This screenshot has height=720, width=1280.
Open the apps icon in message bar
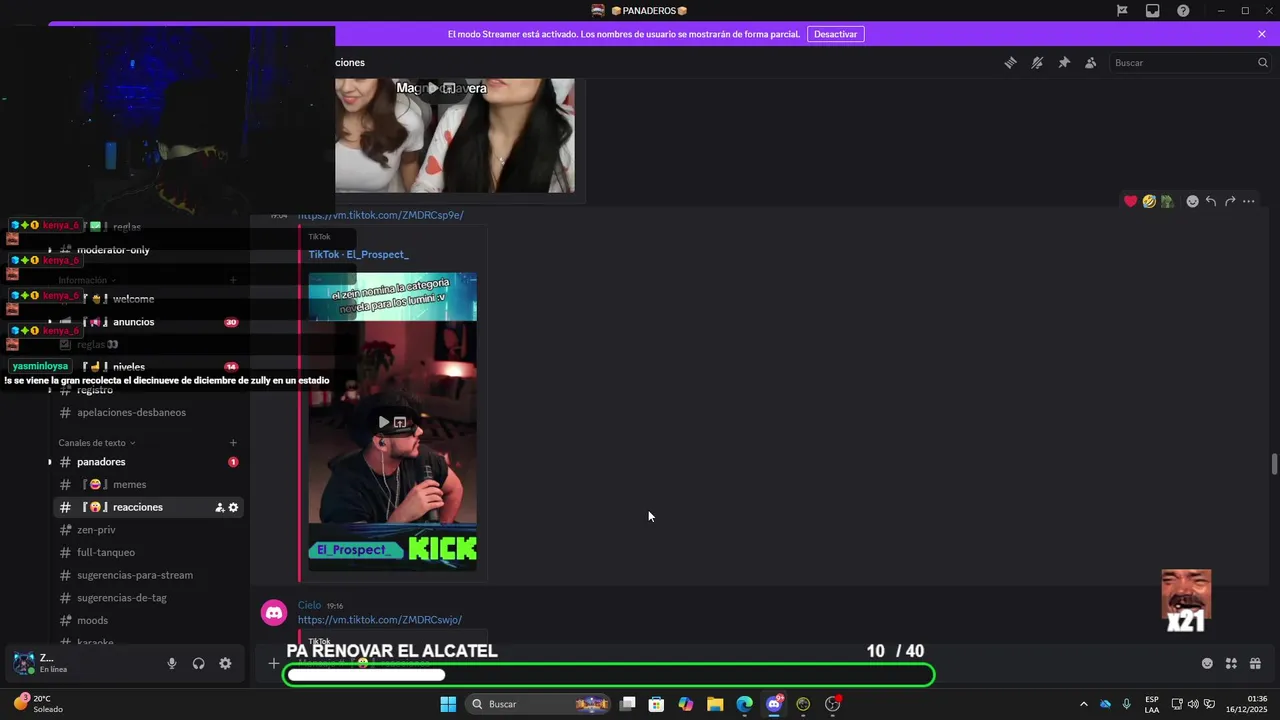[x=1231, y=663]
